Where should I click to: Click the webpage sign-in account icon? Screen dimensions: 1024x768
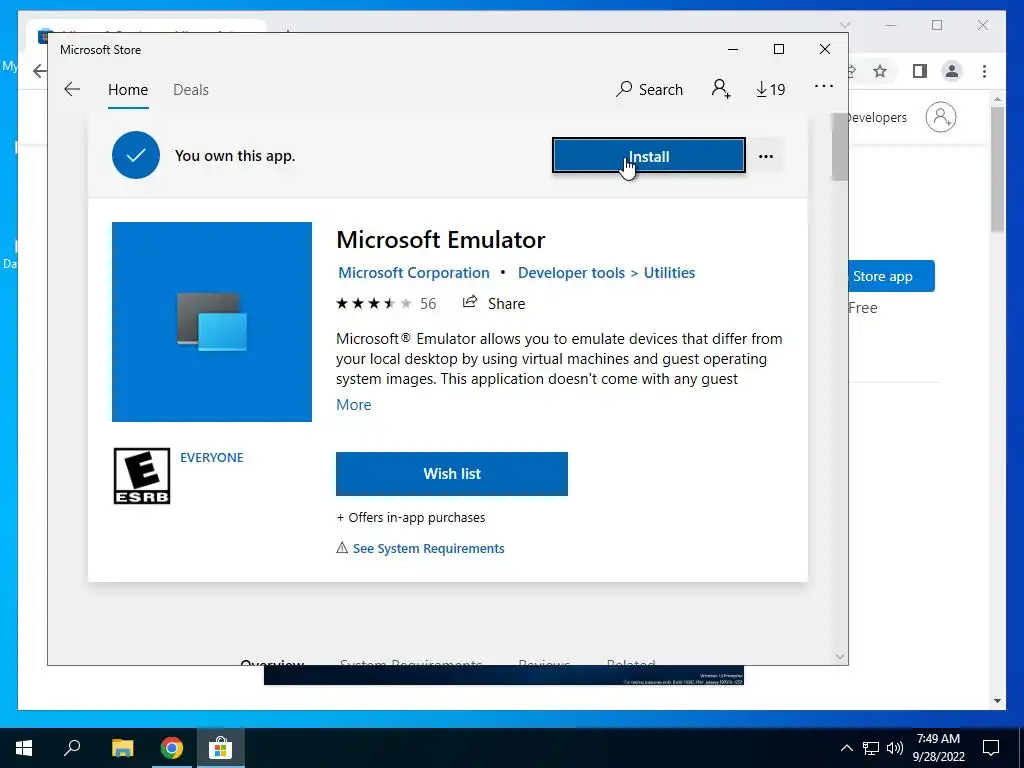click(x=940, y=118)
